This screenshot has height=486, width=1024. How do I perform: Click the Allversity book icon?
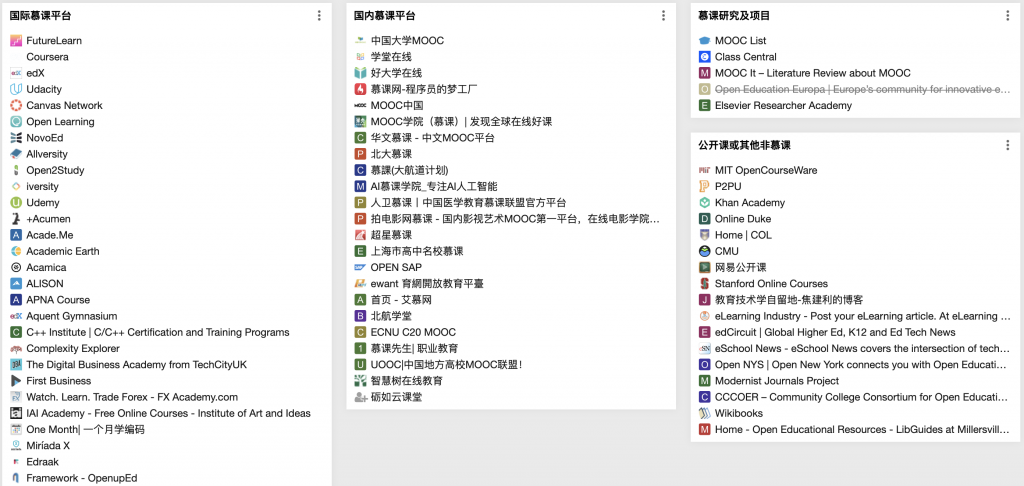click(16, 154)
